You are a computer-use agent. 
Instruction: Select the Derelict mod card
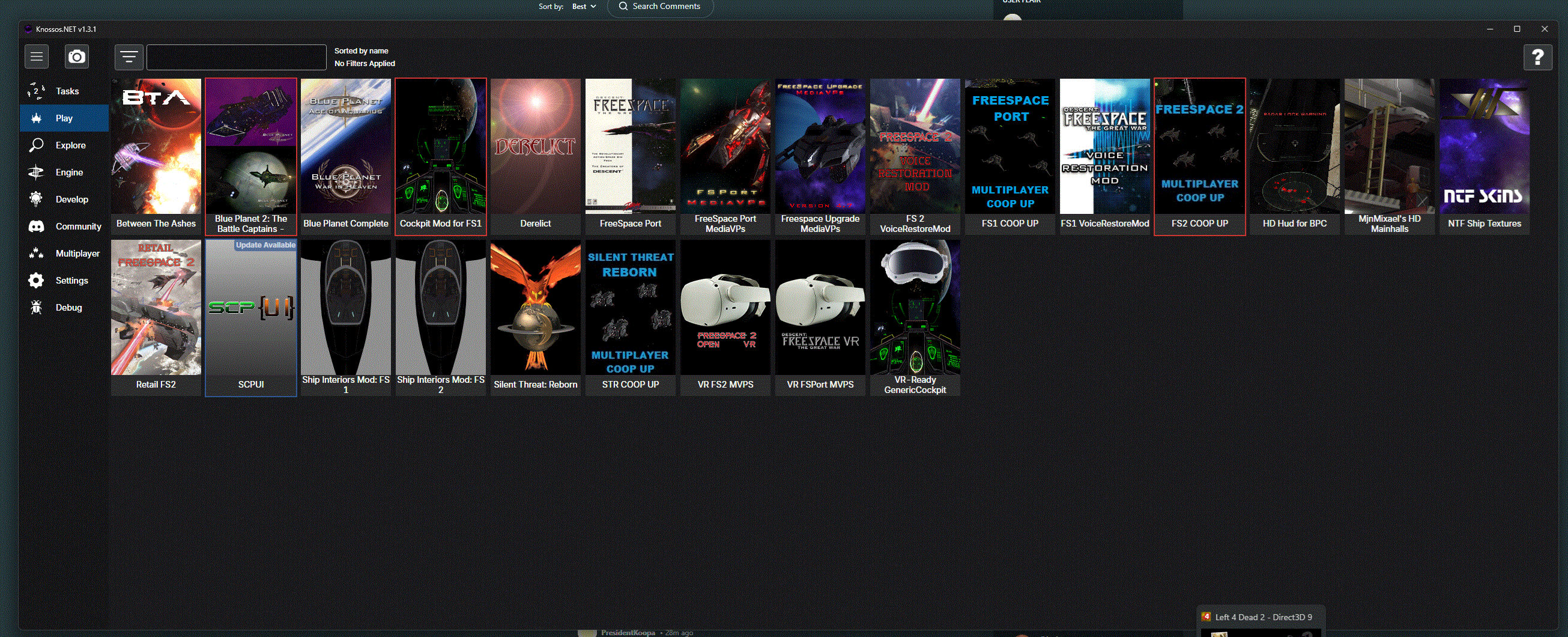tap(536, 156)
